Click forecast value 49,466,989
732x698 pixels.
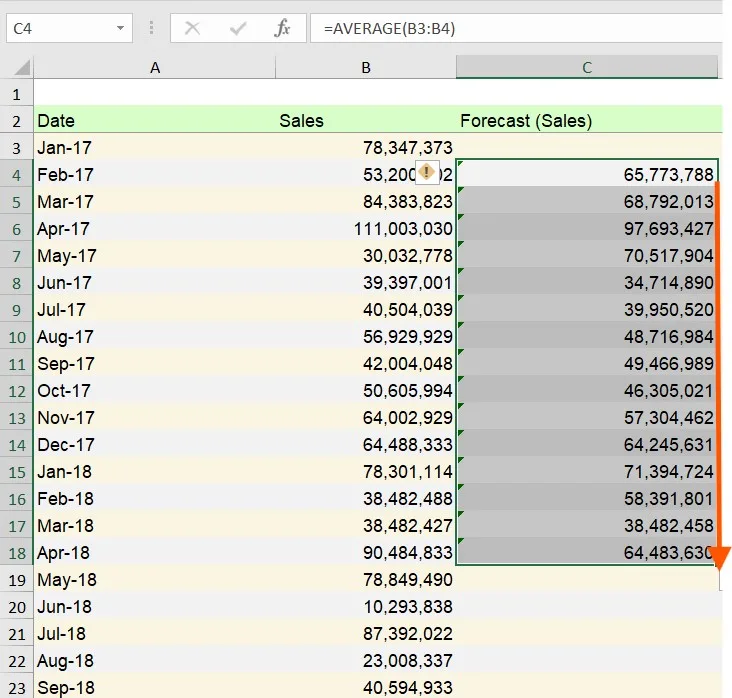(x=669, y=364)
